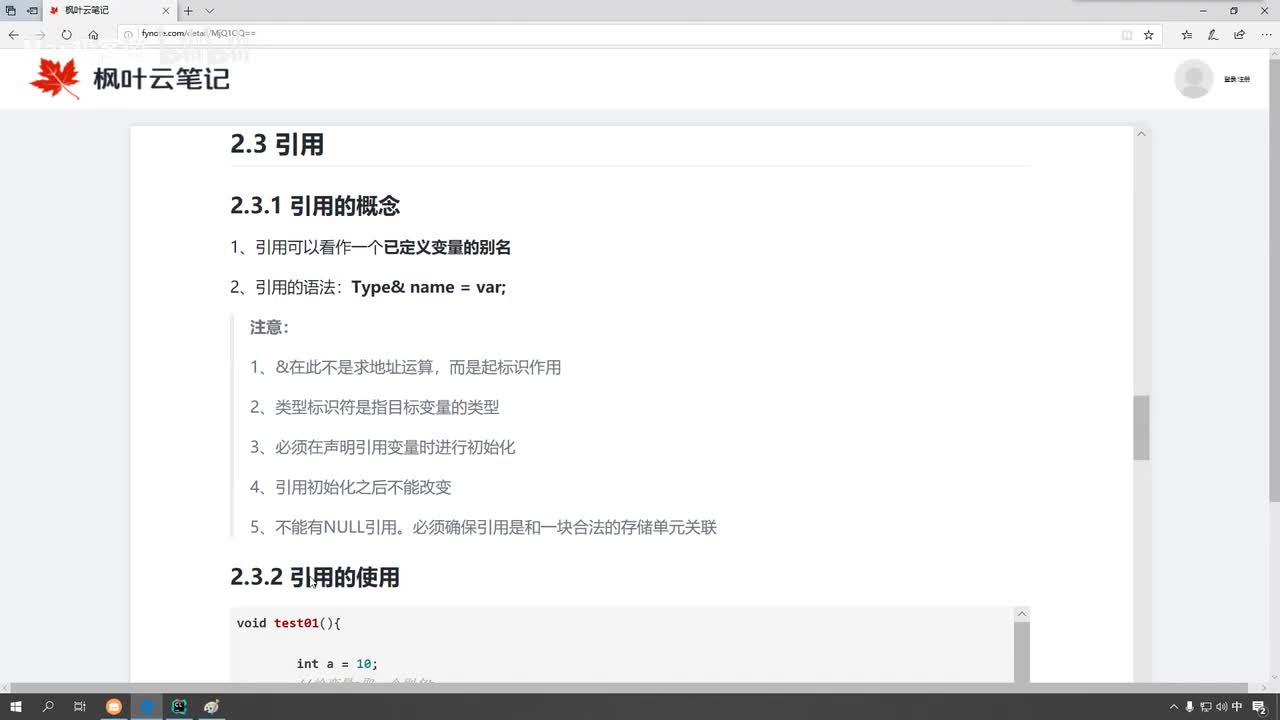Share this page with share icon
The width and height of the screenshot is (1280, 720).
pyautogui.click(x=1240, y=34)
